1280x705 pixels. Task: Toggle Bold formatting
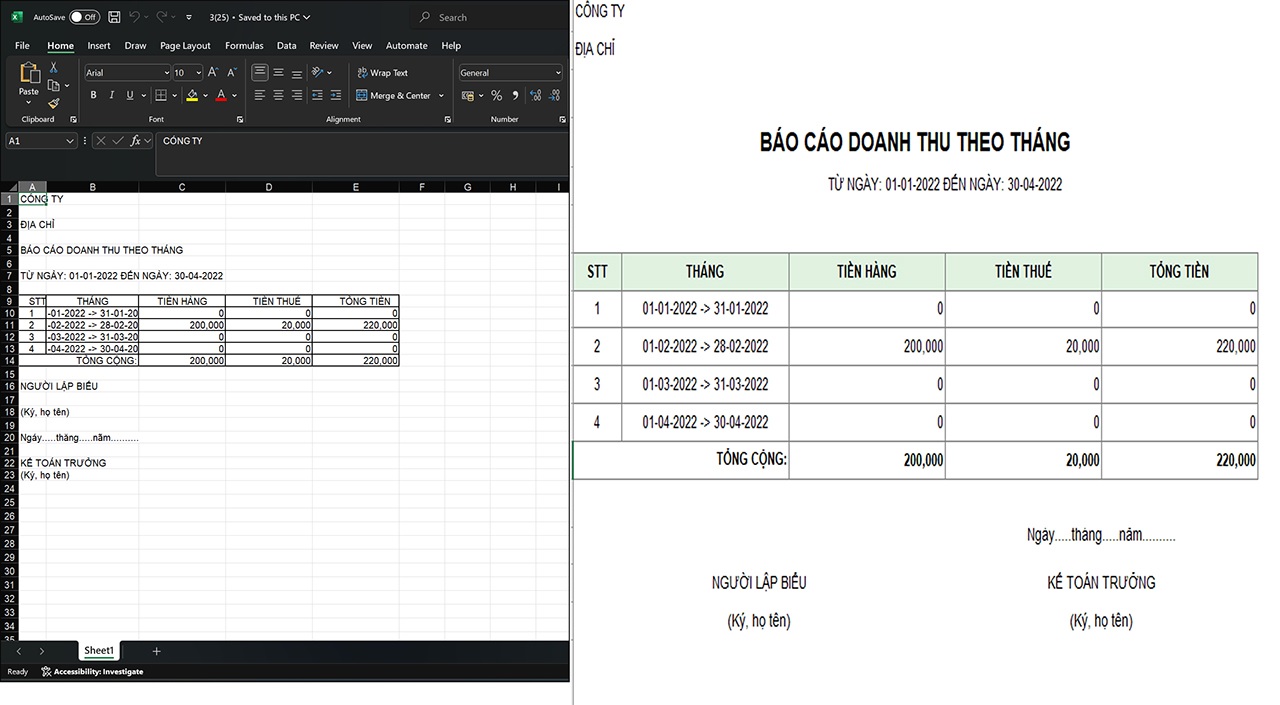click(94, 96)
